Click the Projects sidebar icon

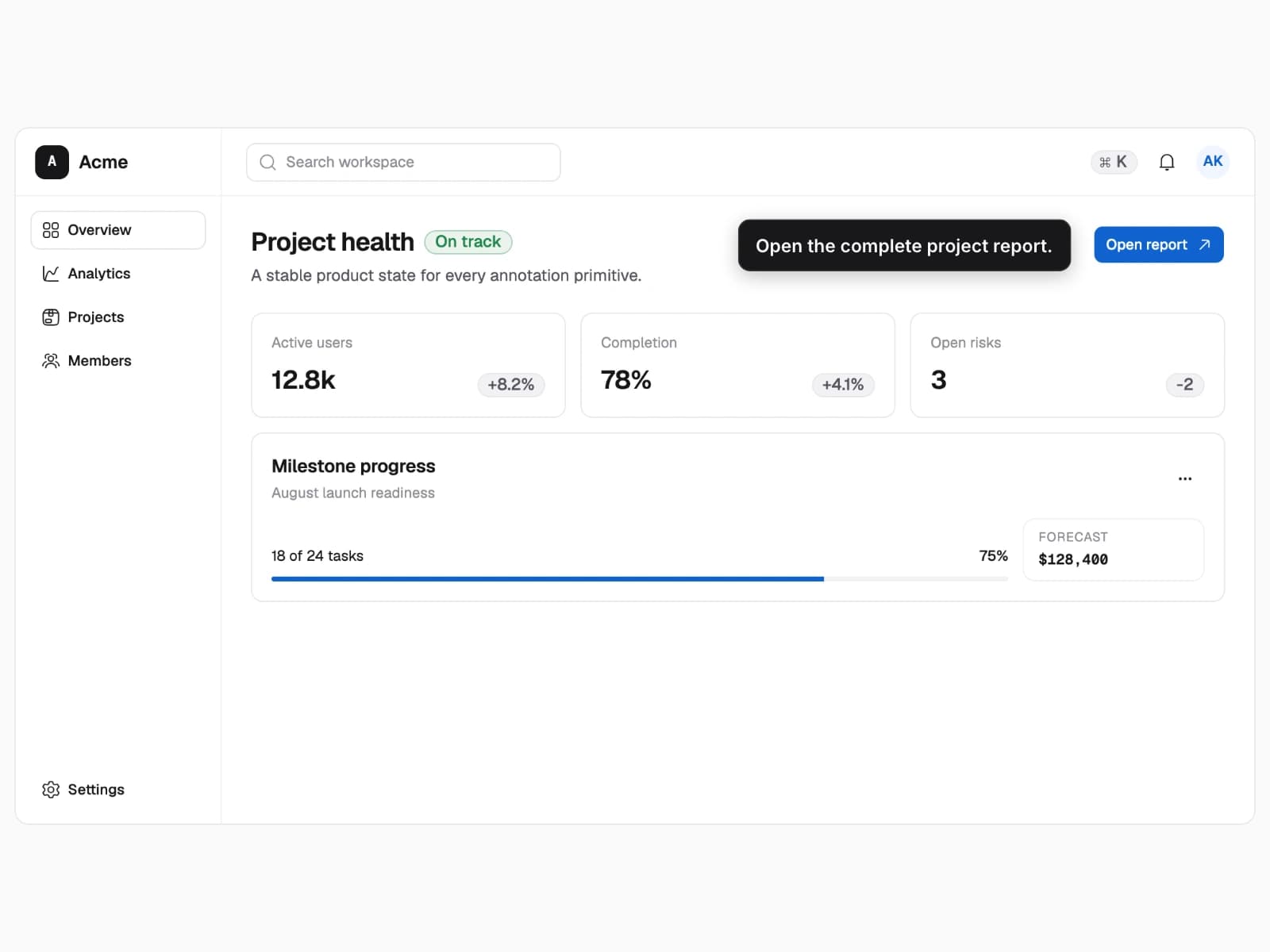tap(51, 317)
